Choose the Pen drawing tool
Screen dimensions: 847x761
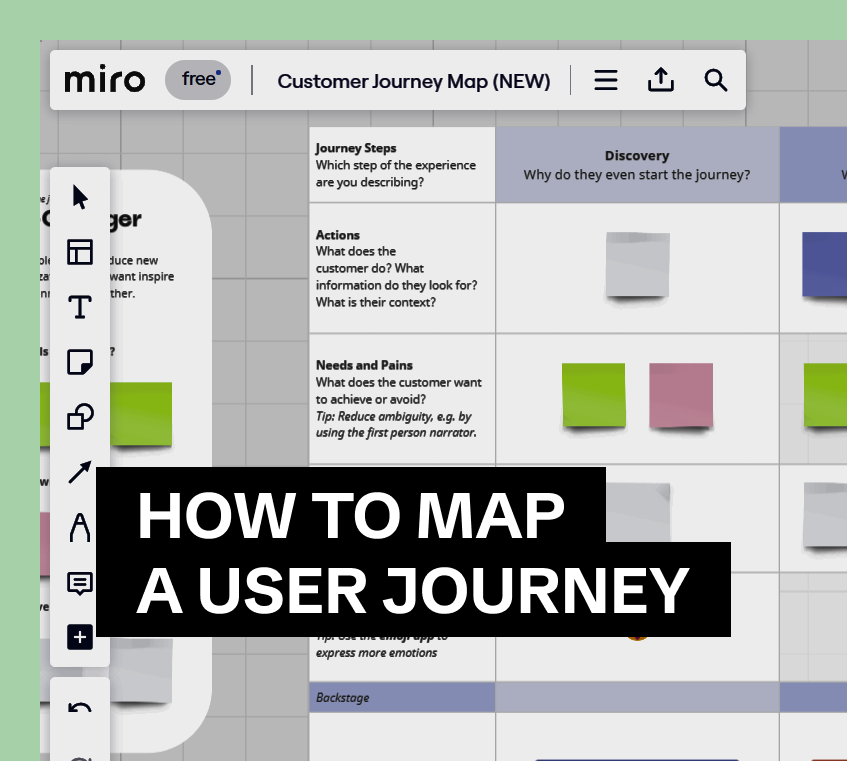point(79,527)
